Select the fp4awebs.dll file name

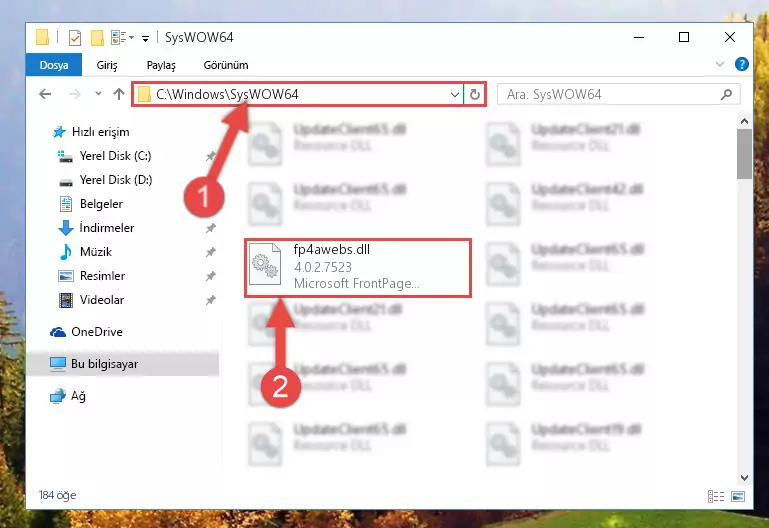coord(332,250)
